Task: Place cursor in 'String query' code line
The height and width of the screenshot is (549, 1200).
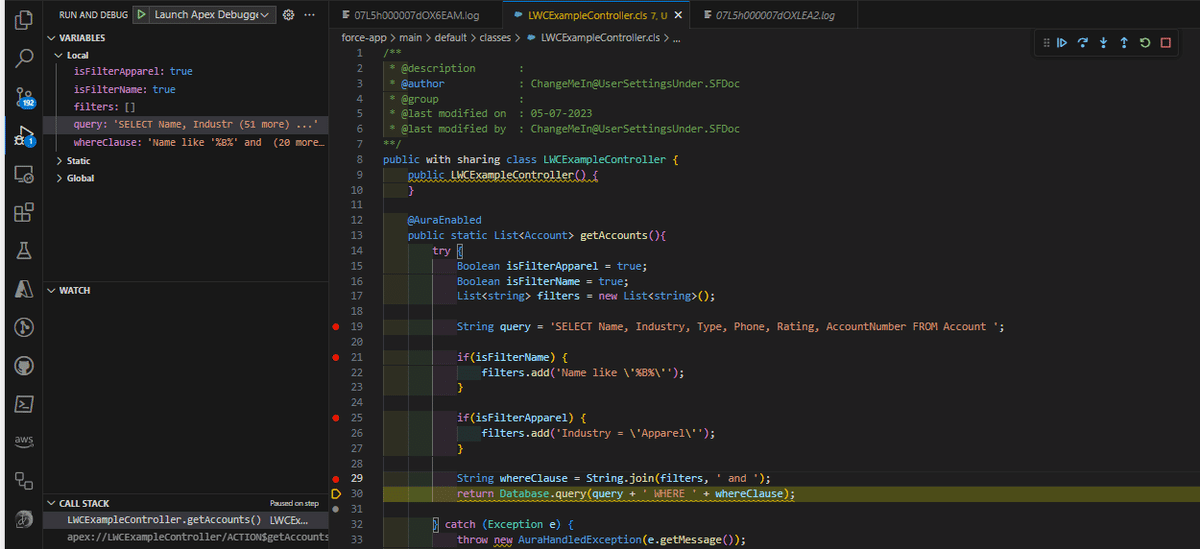Action: click(x=730, y=327)
